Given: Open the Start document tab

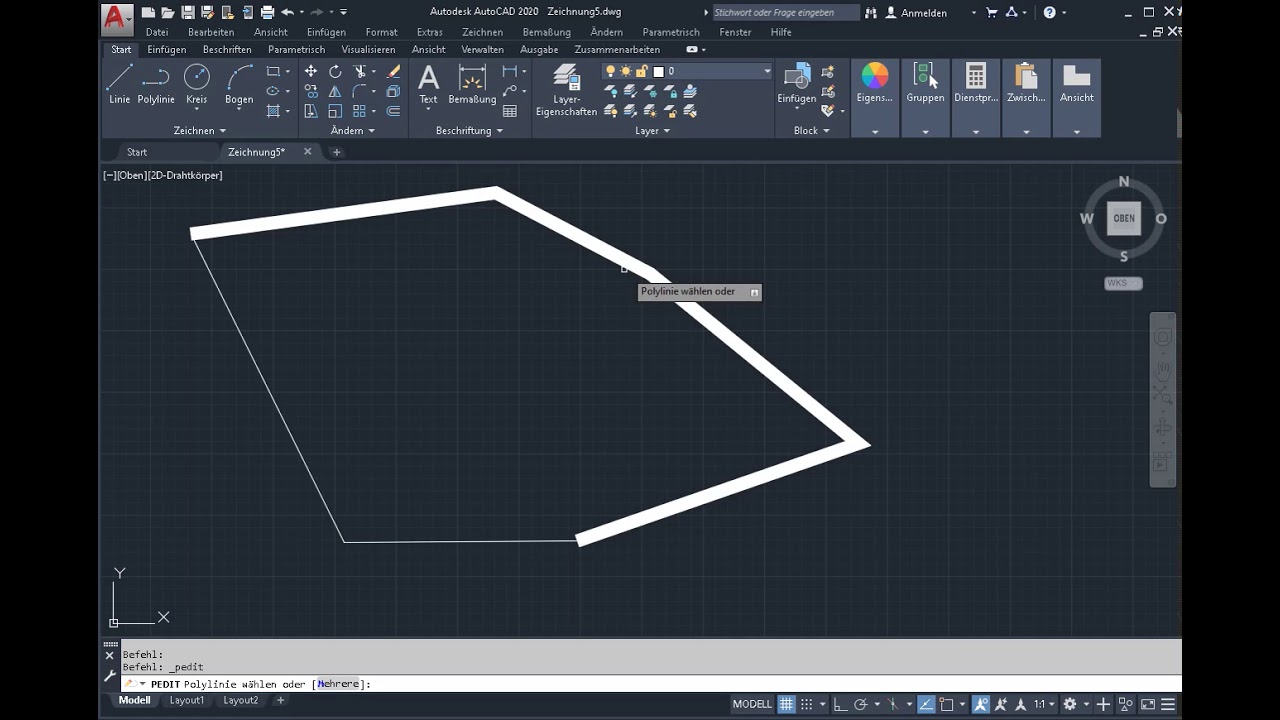Looking at the screenshot, I should [x=137, y=152].
